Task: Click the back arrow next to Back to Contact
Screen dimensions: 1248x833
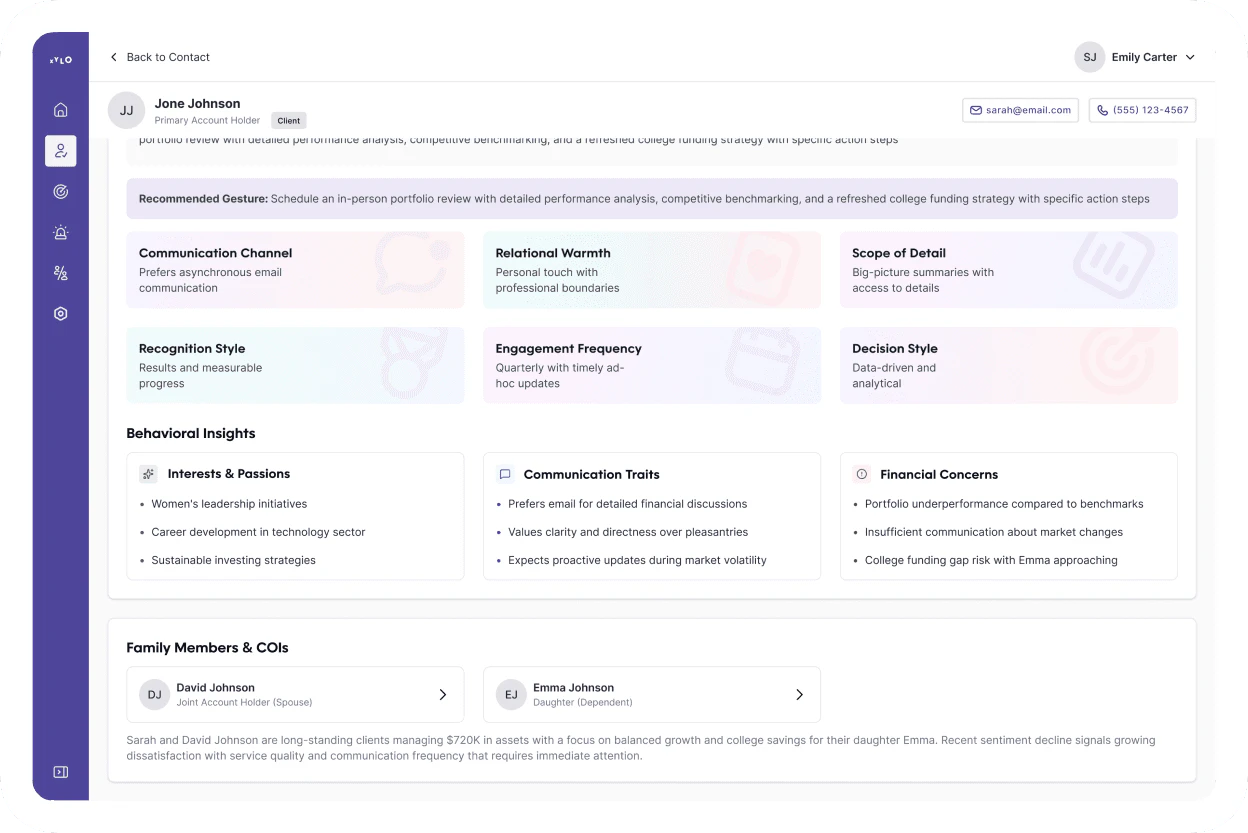Action: point(114,57)
